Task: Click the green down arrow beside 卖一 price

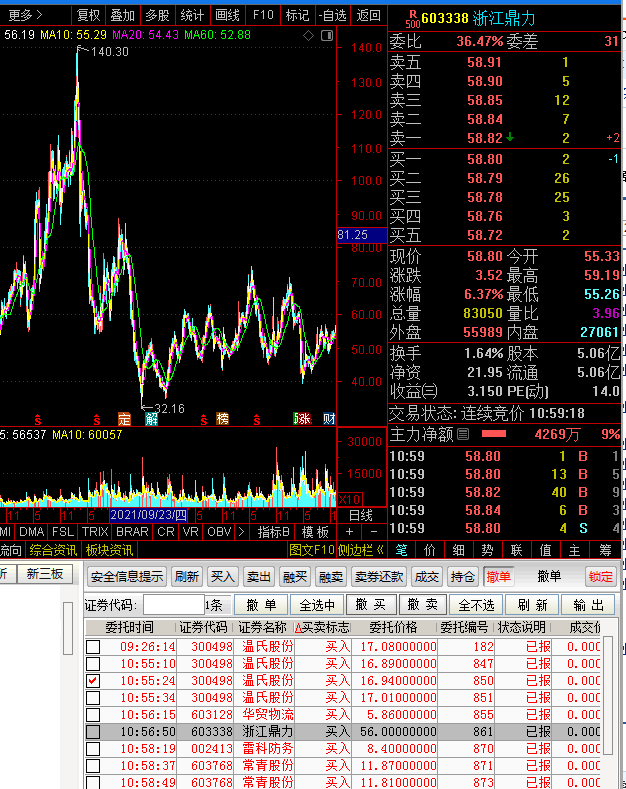Action: [510, 137]
